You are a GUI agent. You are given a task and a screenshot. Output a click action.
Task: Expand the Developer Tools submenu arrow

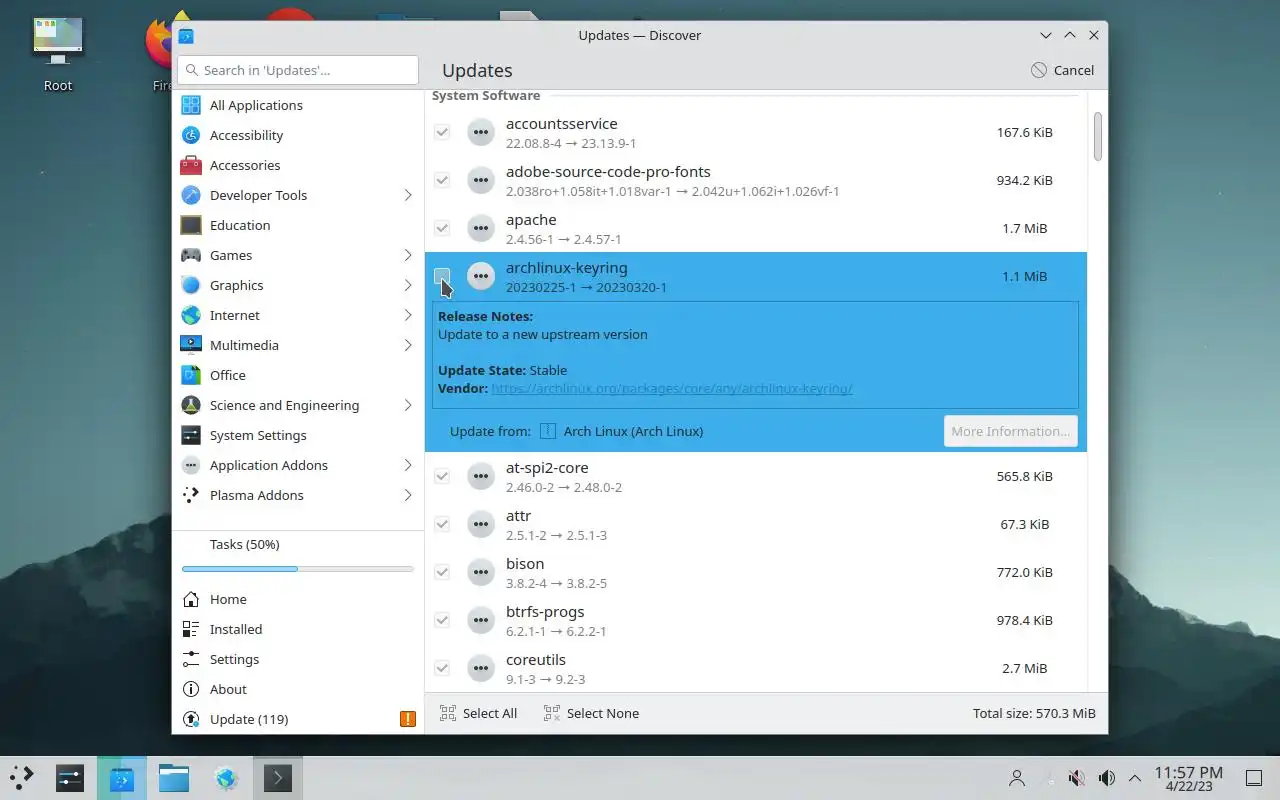pos(408,195)
